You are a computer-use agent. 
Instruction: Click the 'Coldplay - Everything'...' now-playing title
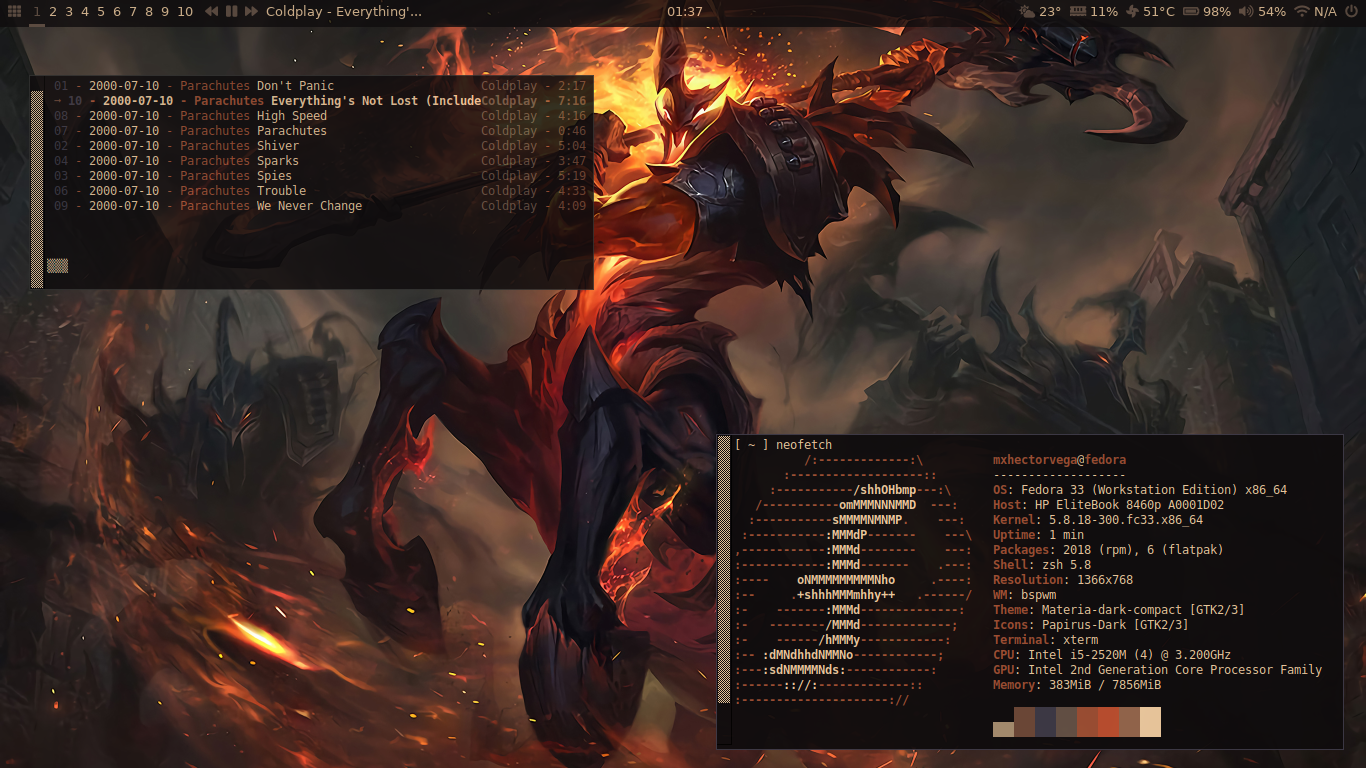[x=344, y=12]
